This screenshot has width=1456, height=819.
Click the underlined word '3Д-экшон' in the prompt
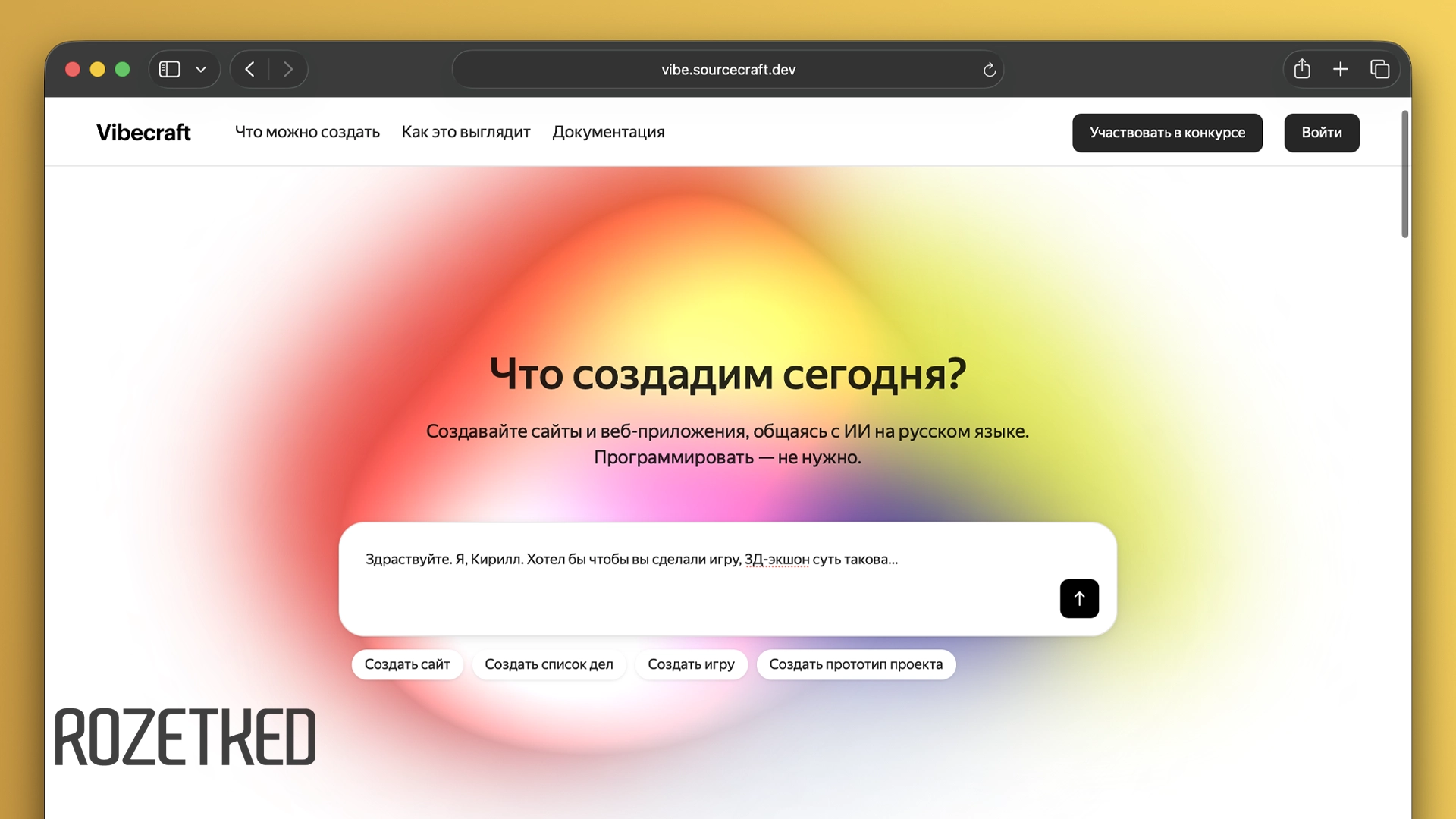(x=777, y=560)
